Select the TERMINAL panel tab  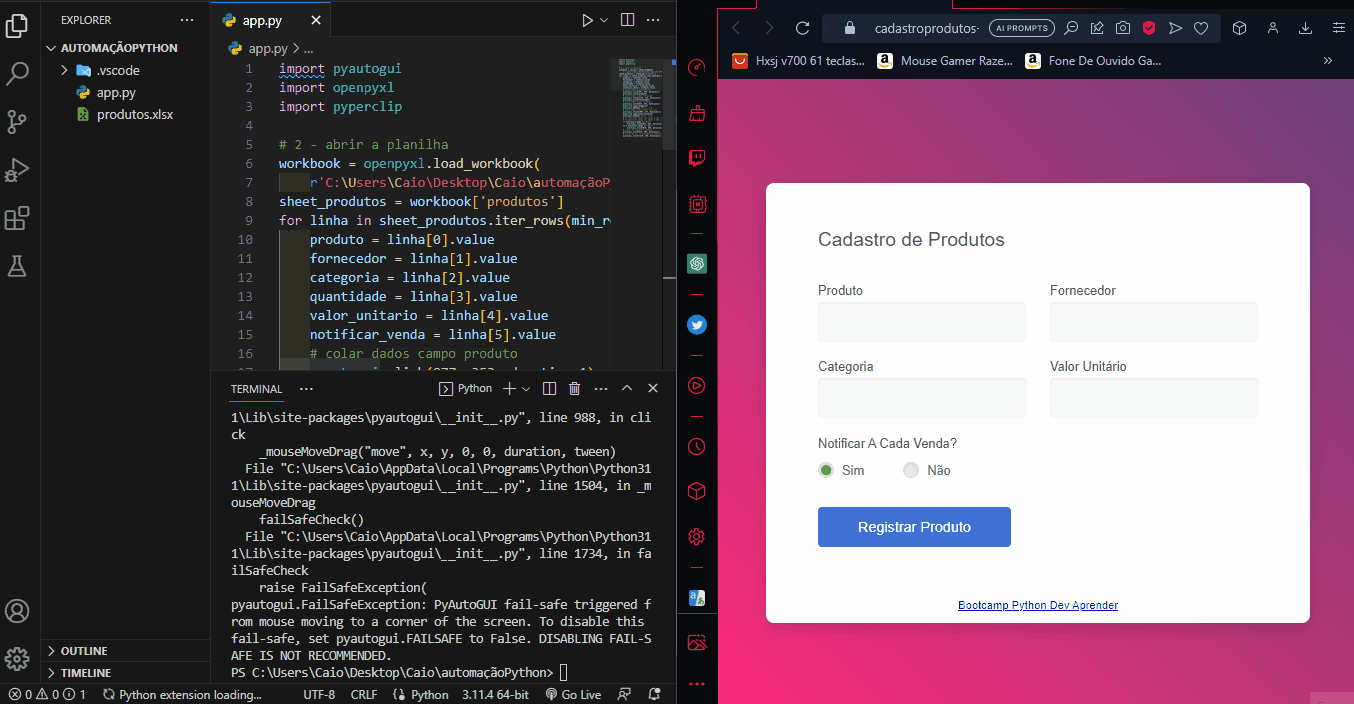pyautogui.click(x=256, y=389)
